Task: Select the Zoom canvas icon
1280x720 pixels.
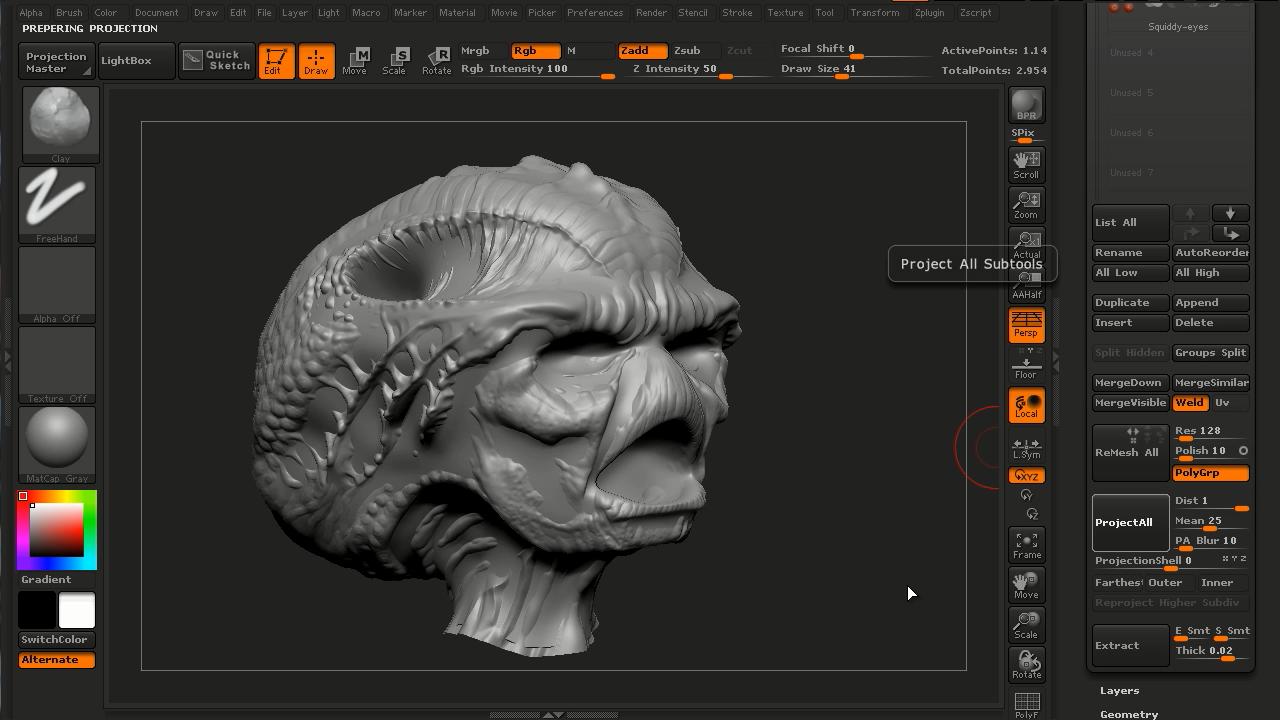Action: tap(1026, 204)
